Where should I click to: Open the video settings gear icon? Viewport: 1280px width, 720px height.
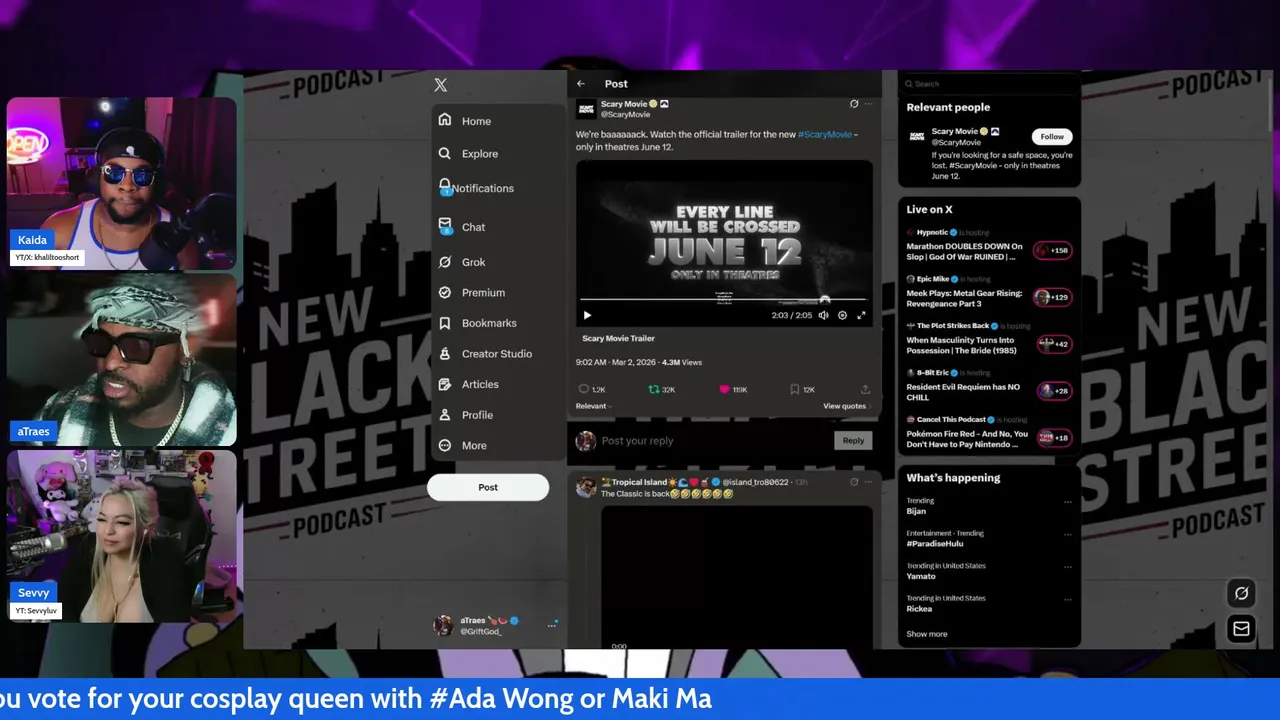click(x=842, y=315)
